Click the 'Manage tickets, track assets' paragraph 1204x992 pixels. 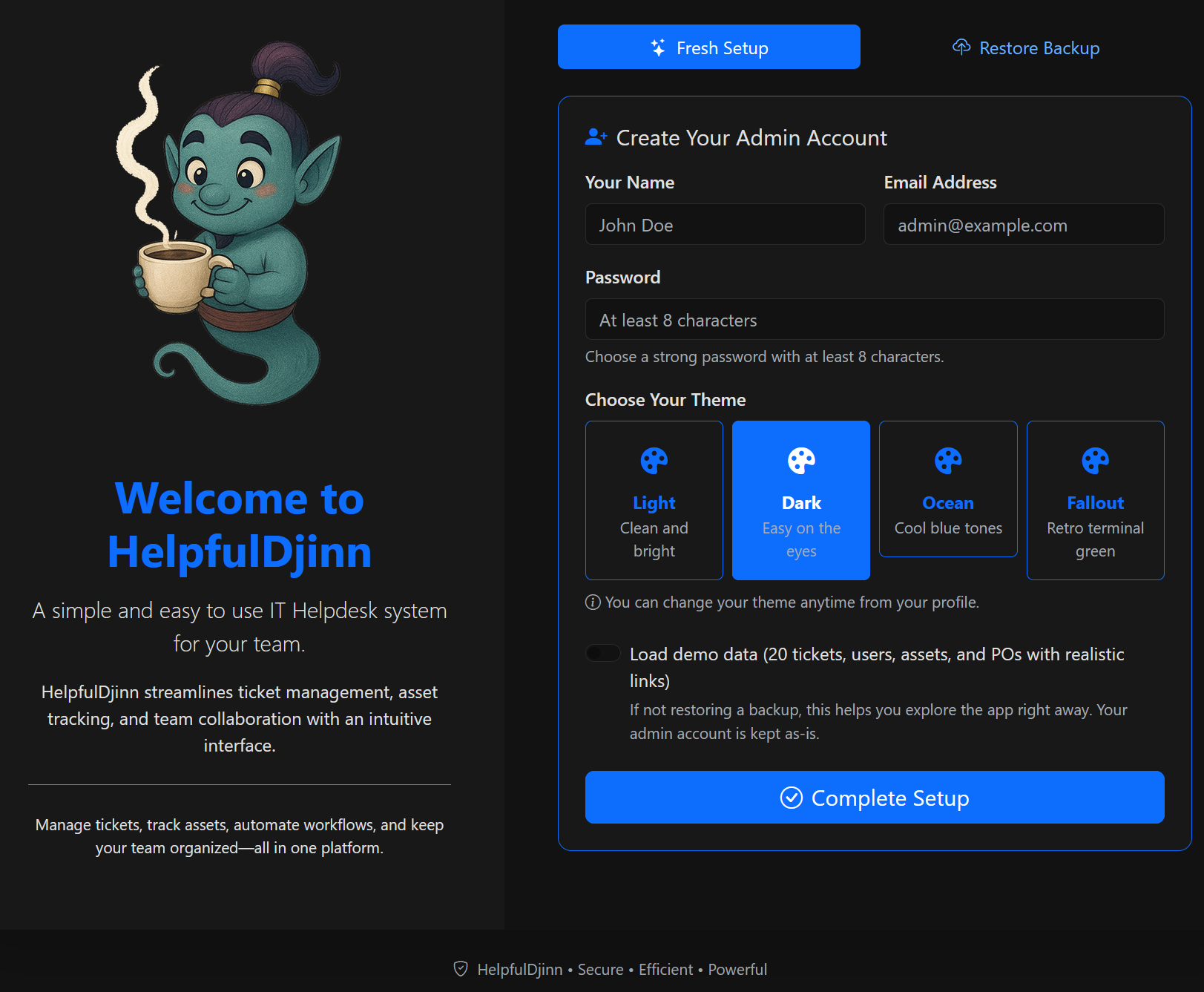point(240,836)
